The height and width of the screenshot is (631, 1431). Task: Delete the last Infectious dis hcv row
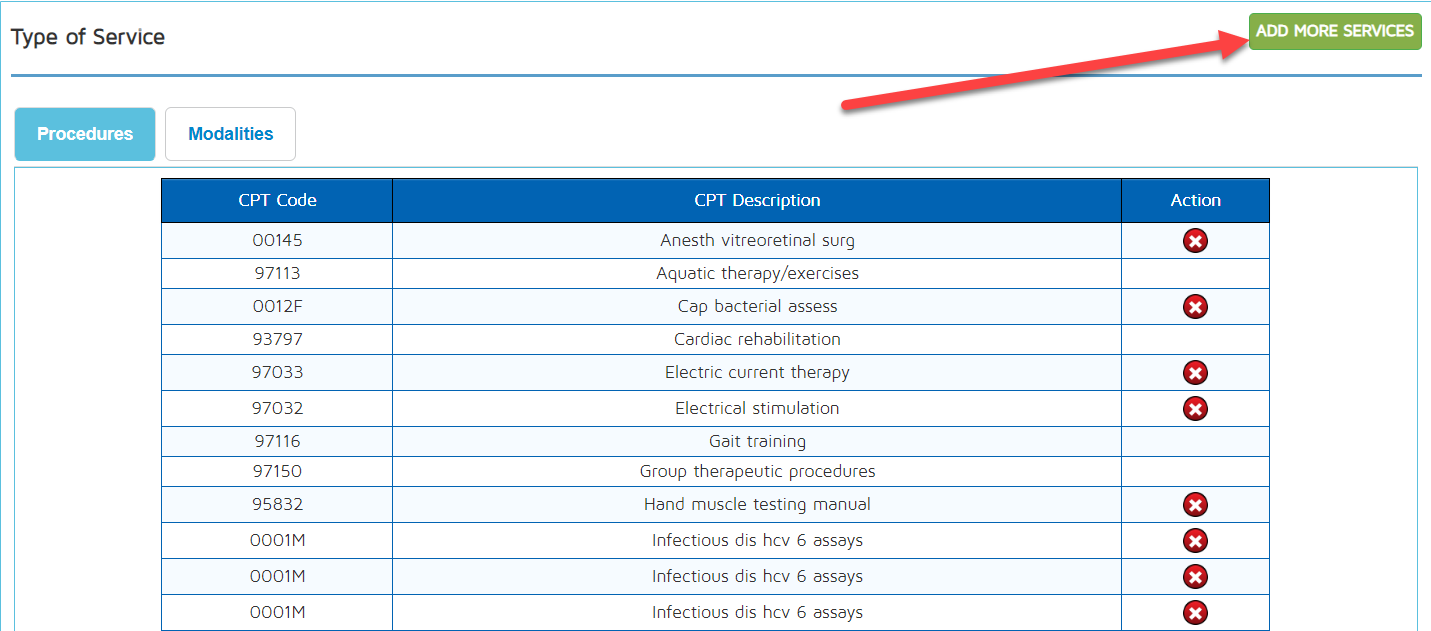click(x=1195, y=613)
